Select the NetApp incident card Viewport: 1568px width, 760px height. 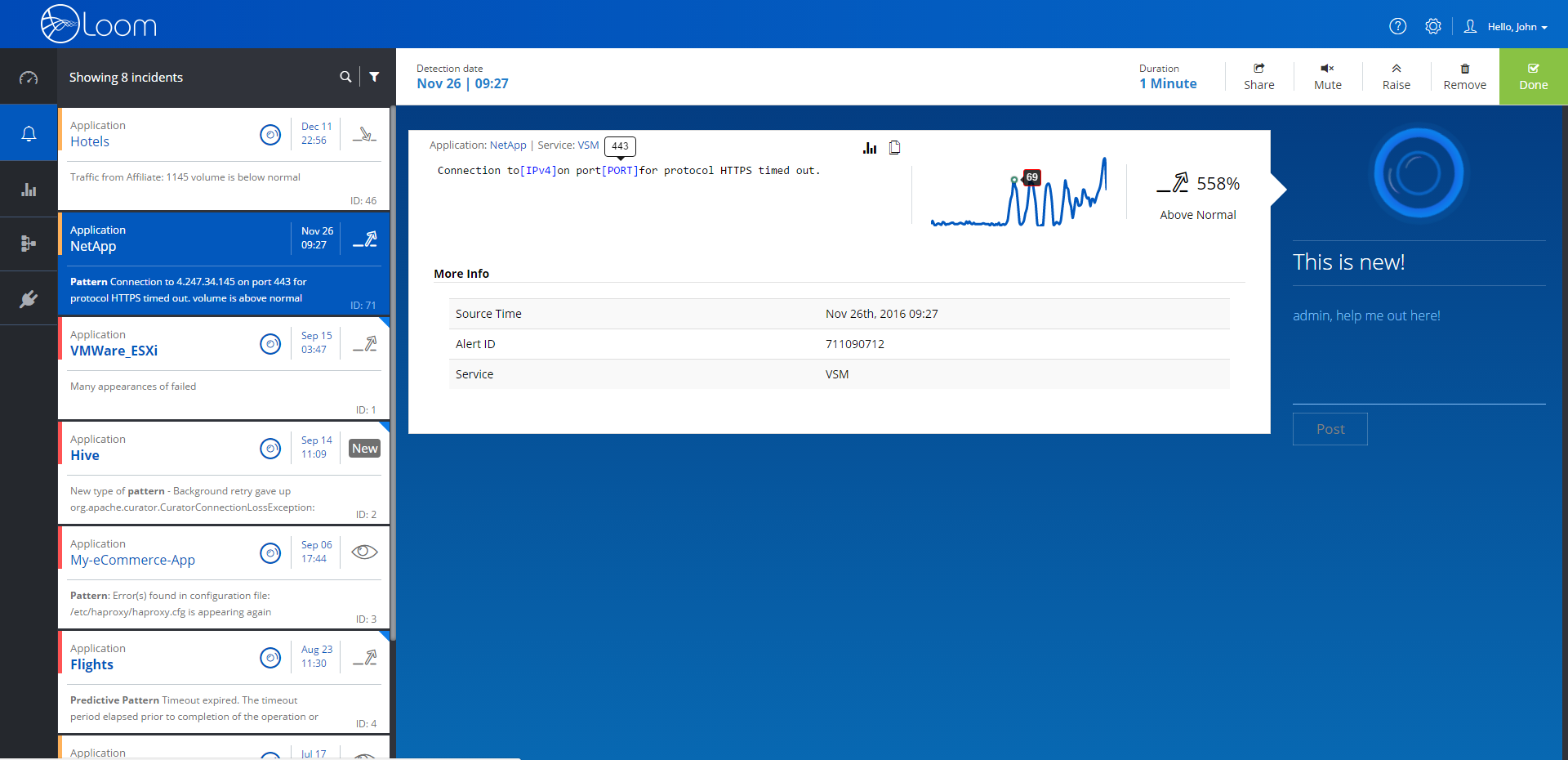coord(224,264)
